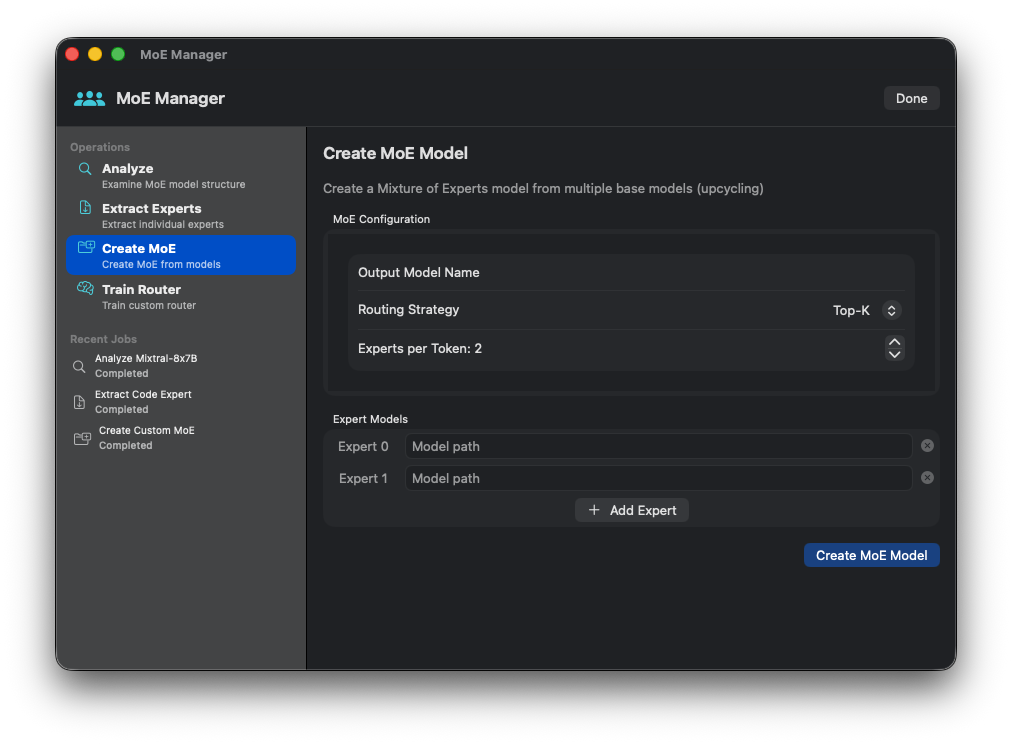This screenshot has height=744, width=1012.
Task: Click the Train Router brain icon
Action: coord(85,289)
